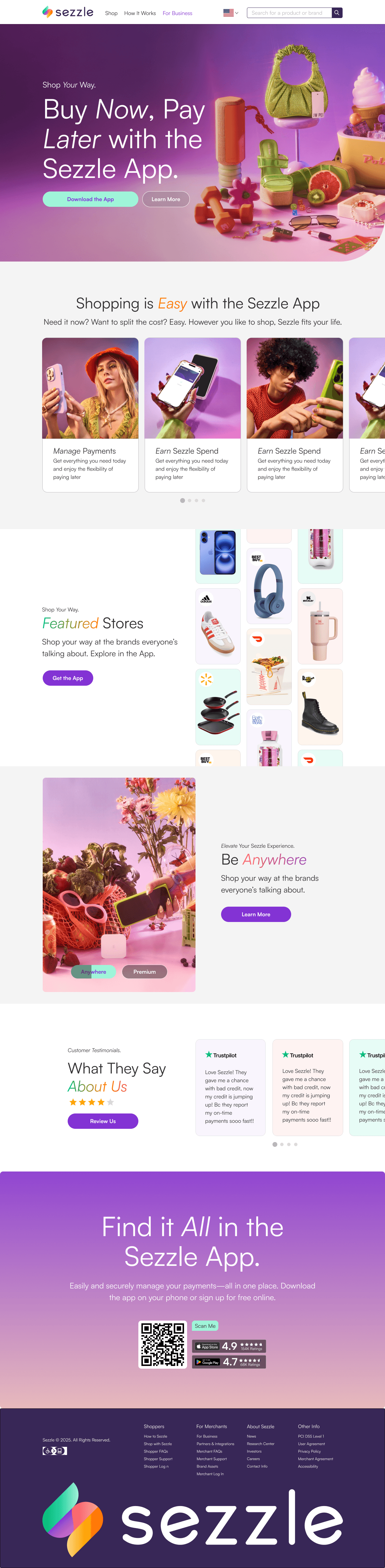Click the Download the App button
385x1568 pixels.
90,199
